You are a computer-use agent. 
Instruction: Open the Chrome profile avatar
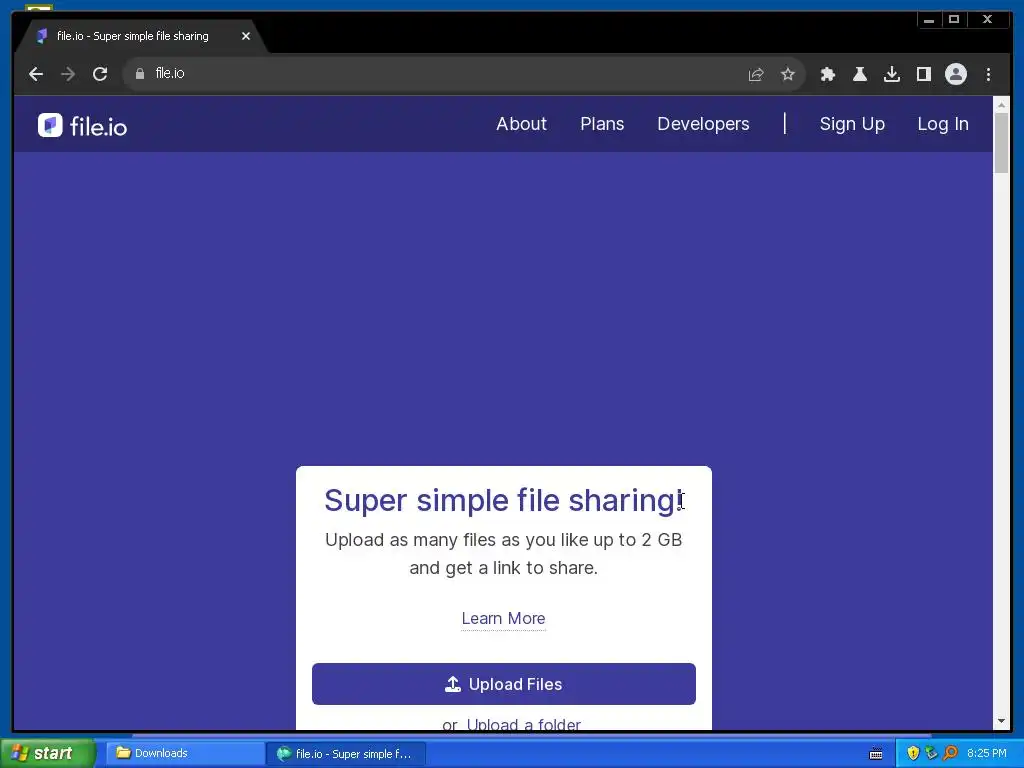tap(955, 74)
